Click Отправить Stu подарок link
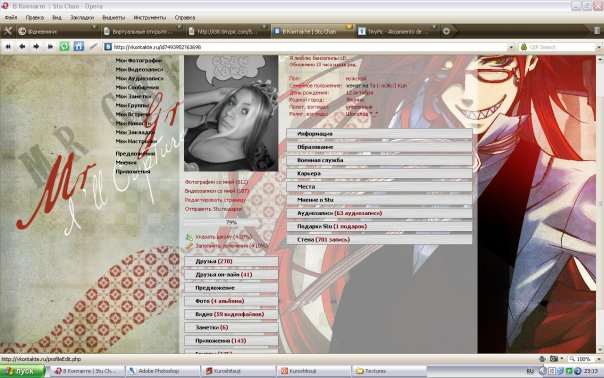Screen dimensions: 604x378 [x=213, y=209]
